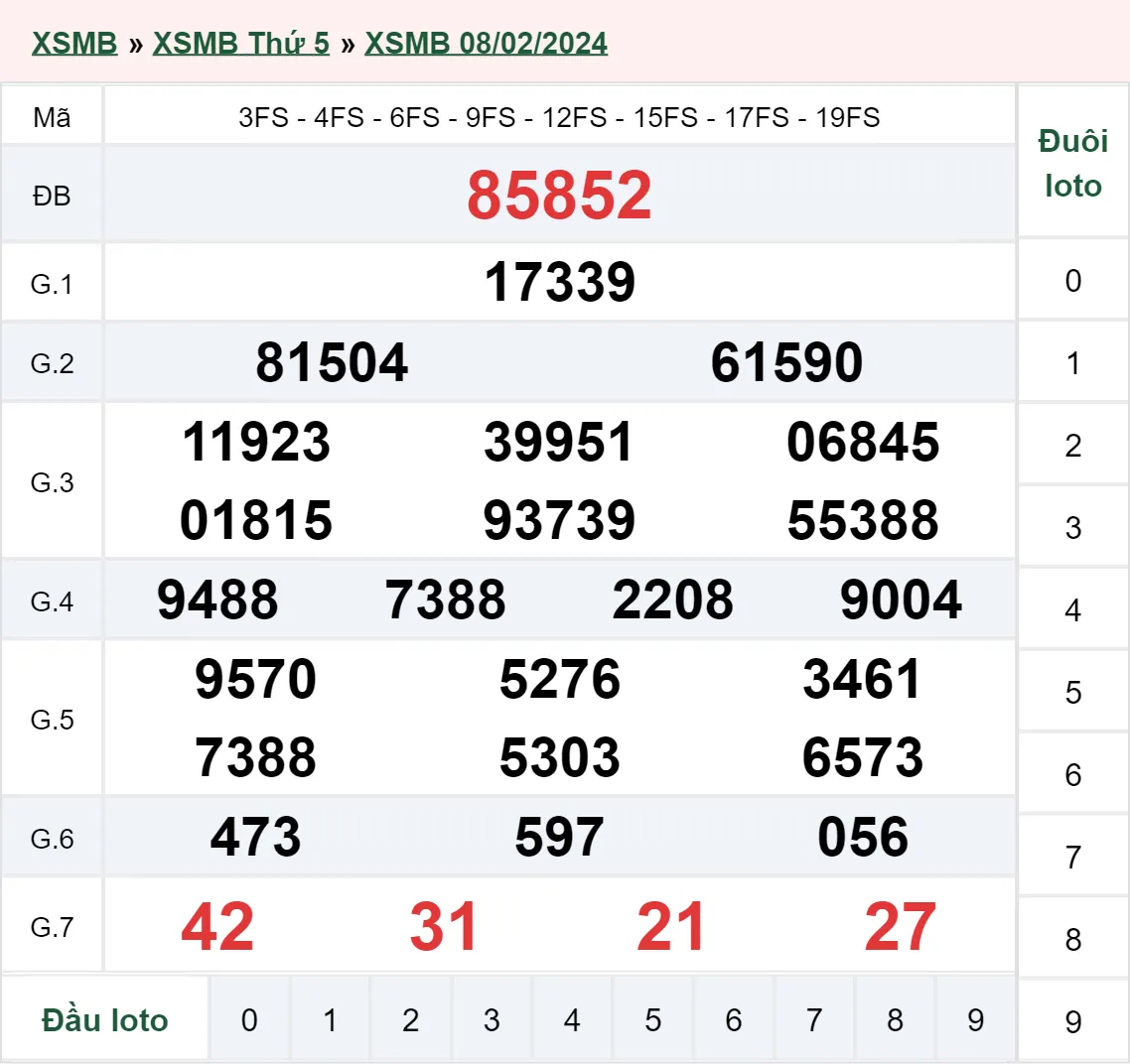Open the XSMB Thứ 5 link

point(241,42)
